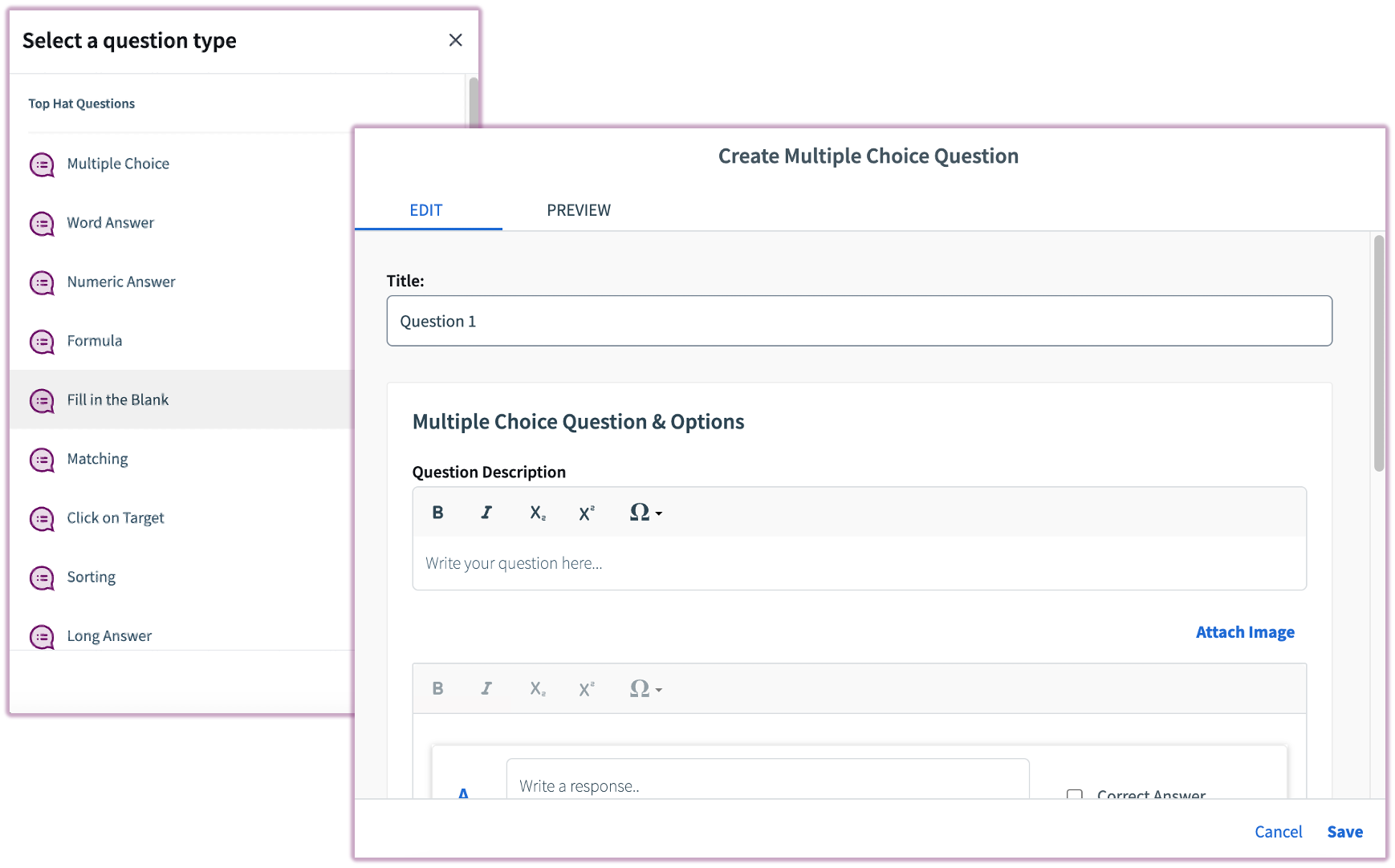Select the EDIT tab

426,210
